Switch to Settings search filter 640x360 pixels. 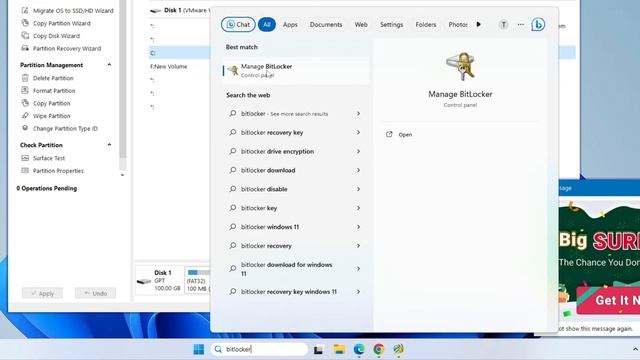(391, 24)
